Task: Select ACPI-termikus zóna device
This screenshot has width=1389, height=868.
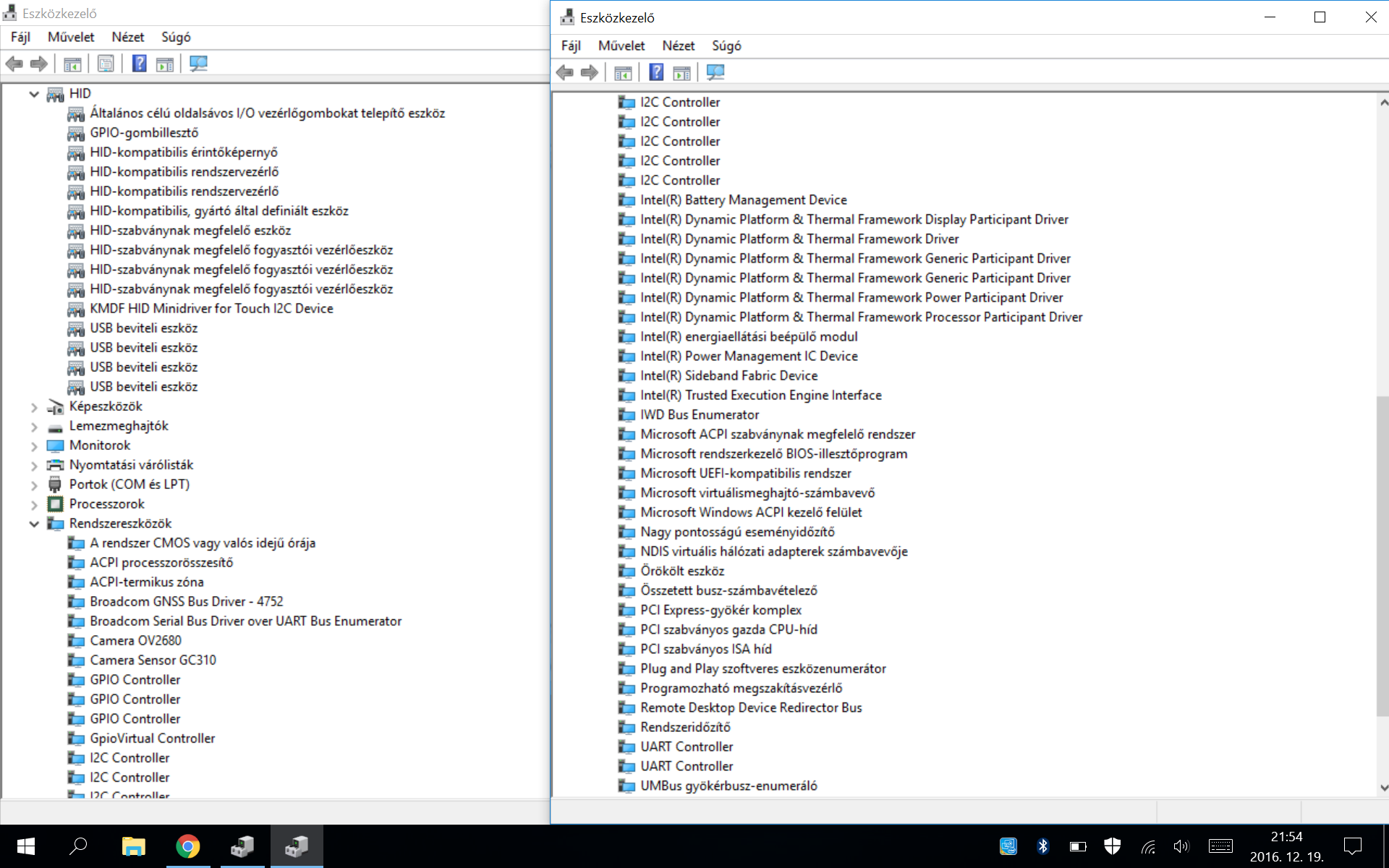Action: [x=147, y=582]
